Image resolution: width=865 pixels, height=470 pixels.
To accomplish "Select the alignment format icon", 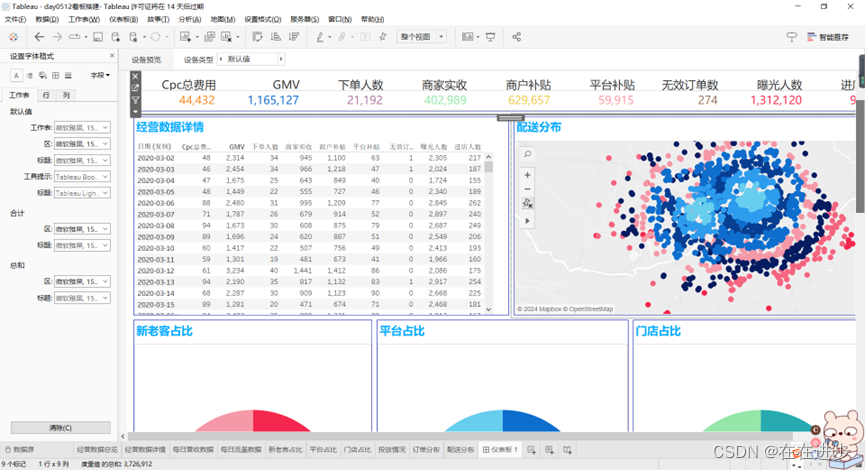I will [x=30, y=76].
